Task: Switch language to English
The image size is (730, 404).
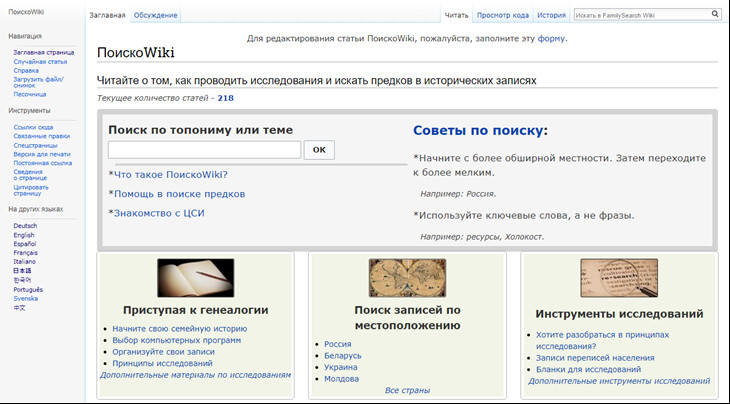Action: [24, 235]
